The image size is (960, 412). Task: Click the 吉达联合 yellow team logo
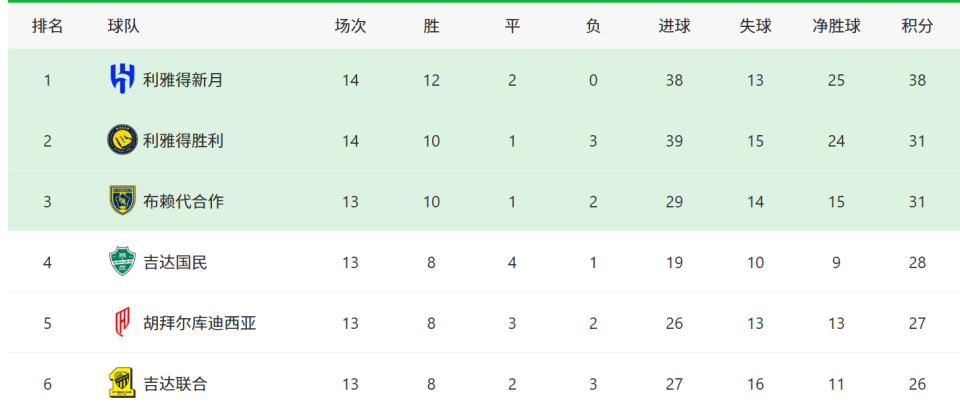tap(122, 383)
